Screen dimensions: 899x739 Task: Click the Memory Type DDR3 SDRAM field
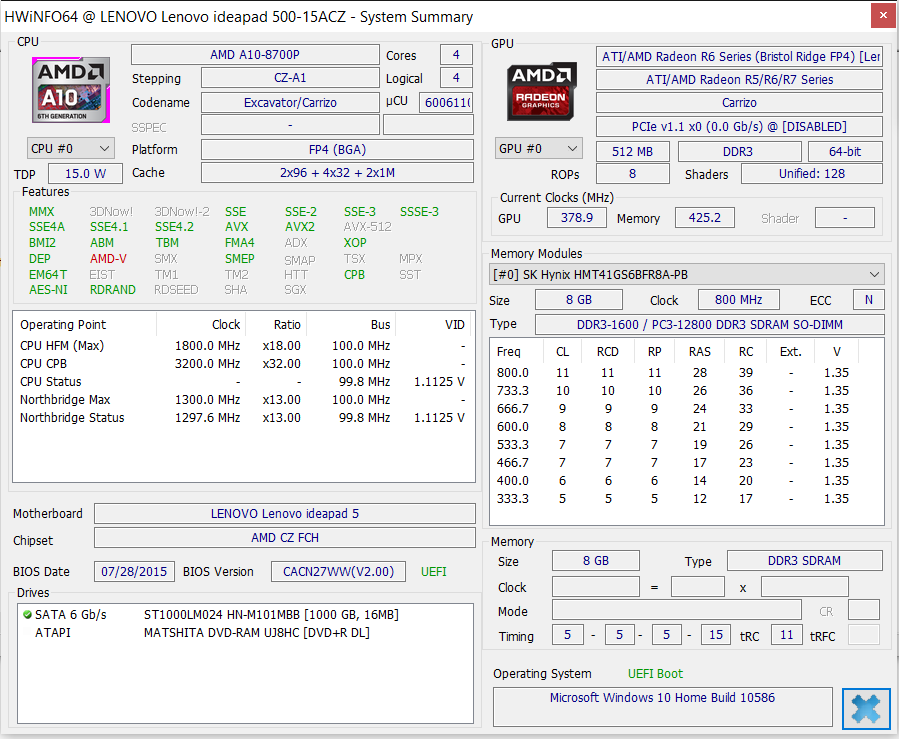click(804, 561)
